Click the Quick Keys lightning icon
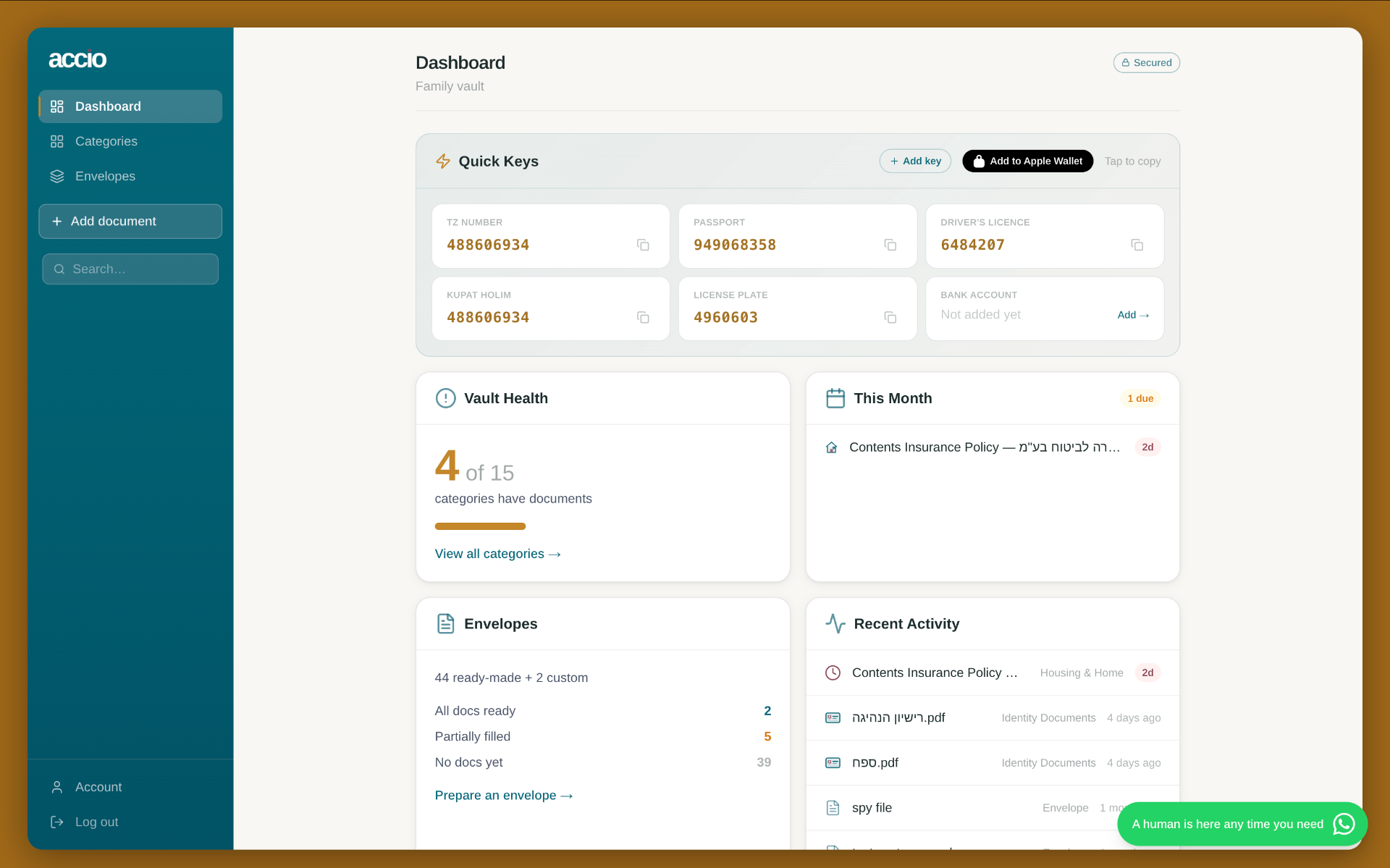Image resolution: width=1390 pixels, height=868 pixels. coord(443,161)
